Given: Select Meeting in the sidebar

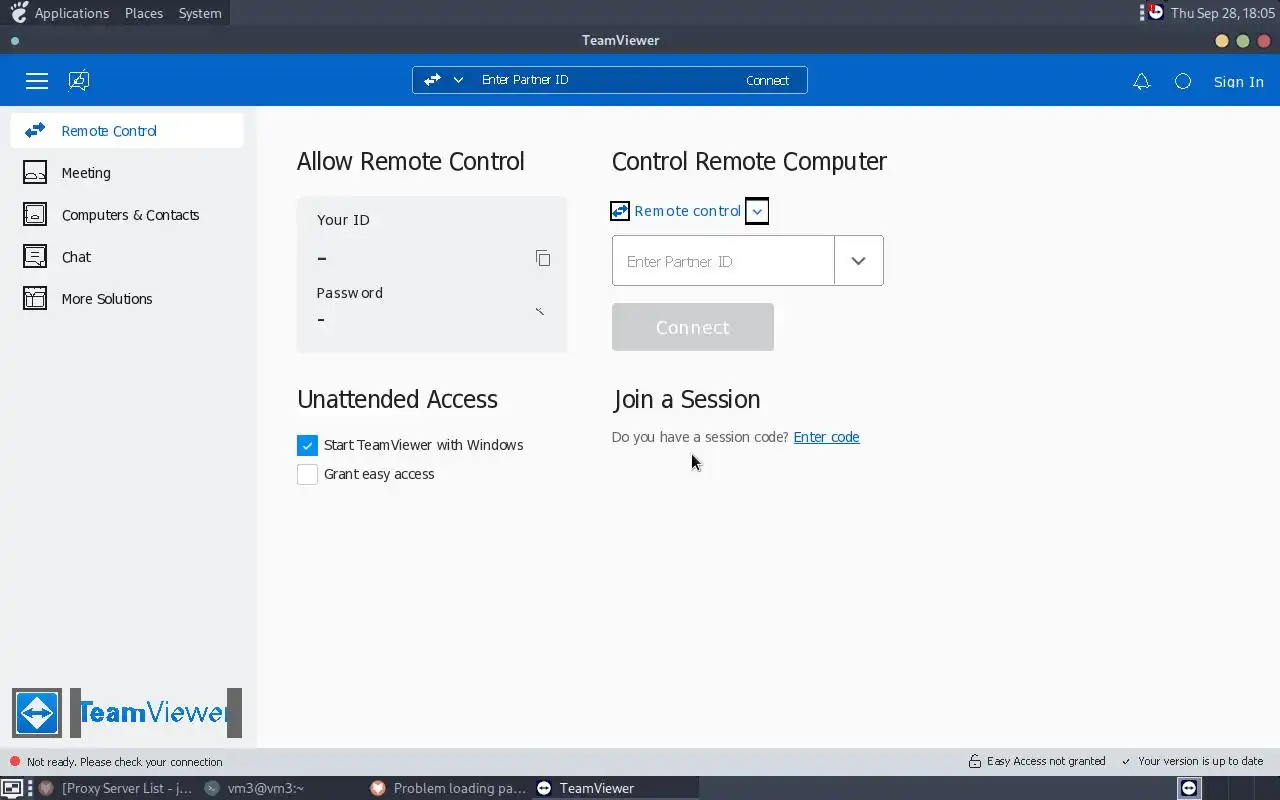Looking at the screenshot, I should tap(127, 173).
